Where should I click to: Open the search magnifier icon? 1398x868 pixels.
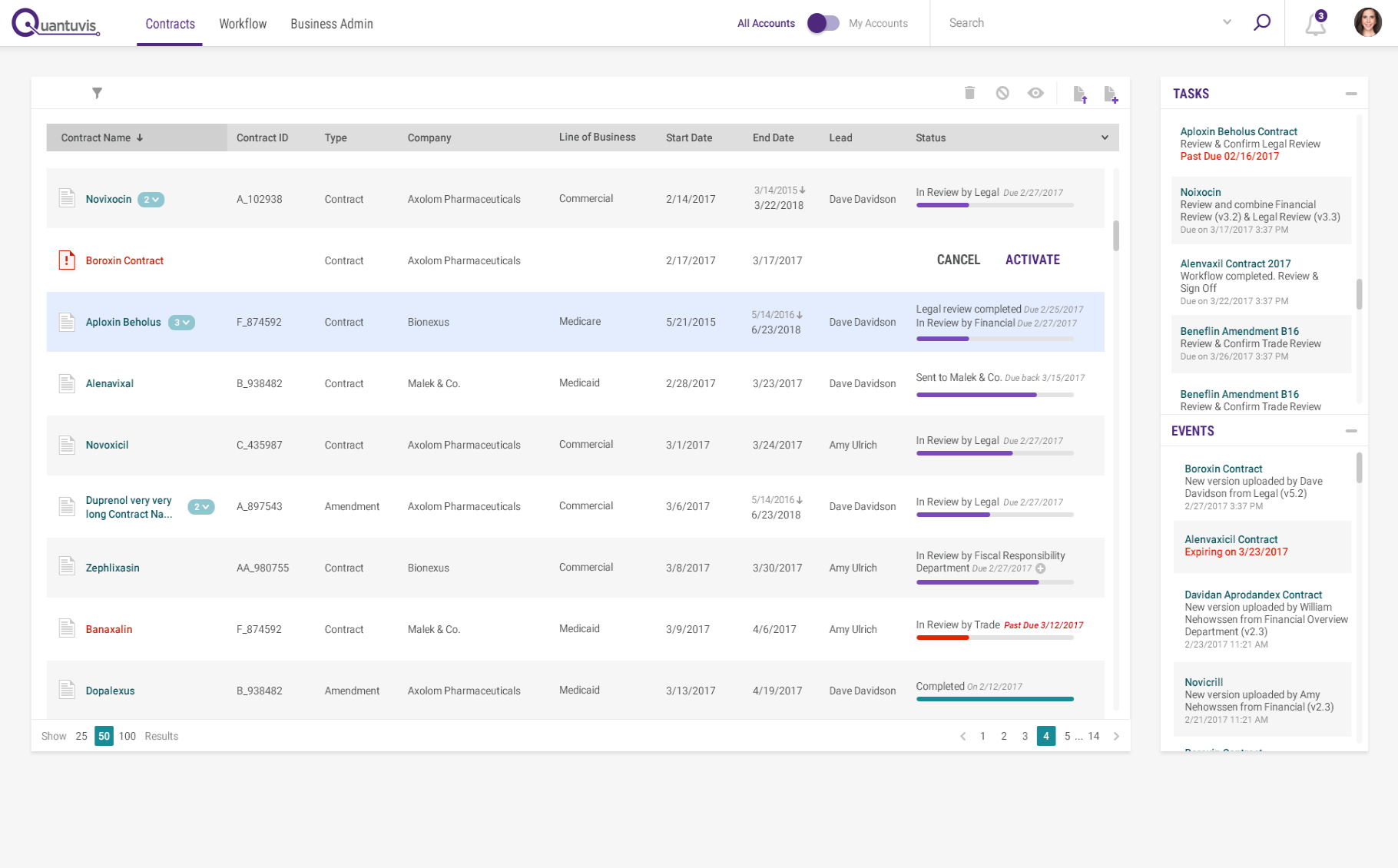(x=1262, y=22)
